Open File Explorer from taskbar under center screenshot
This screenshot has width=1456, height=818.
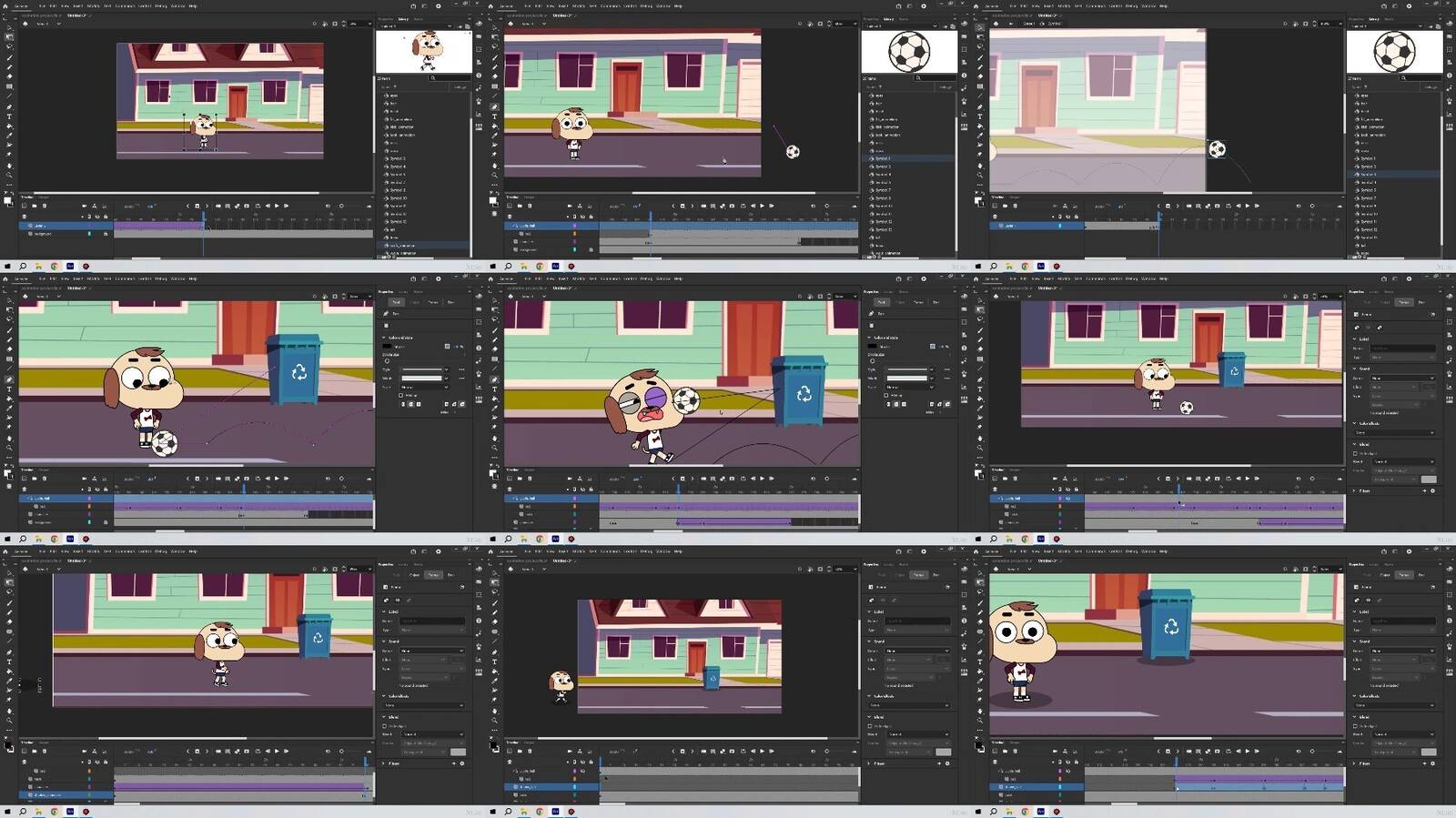(x=524, y=539)
